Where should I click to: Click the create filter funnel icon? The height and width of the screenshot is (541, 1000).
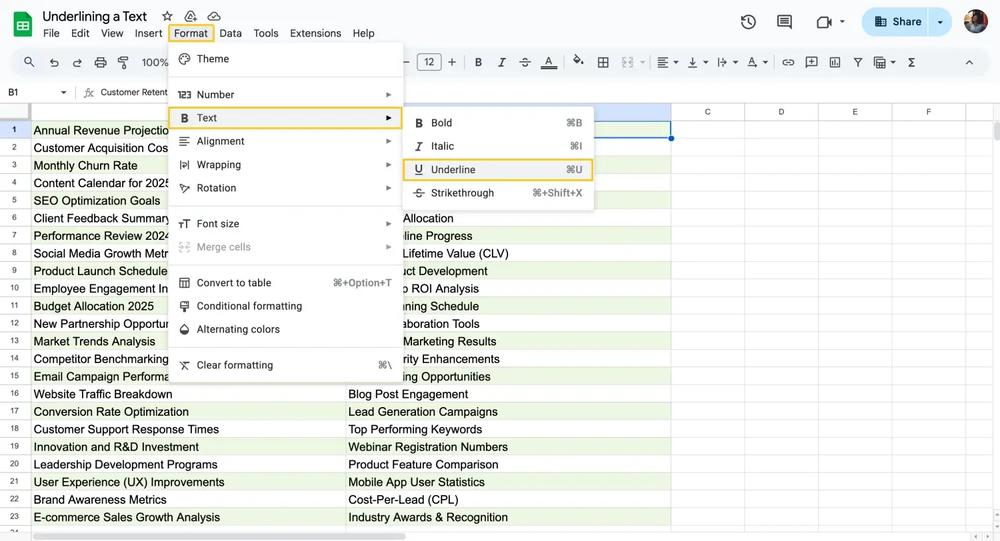(x=857, y=62)
